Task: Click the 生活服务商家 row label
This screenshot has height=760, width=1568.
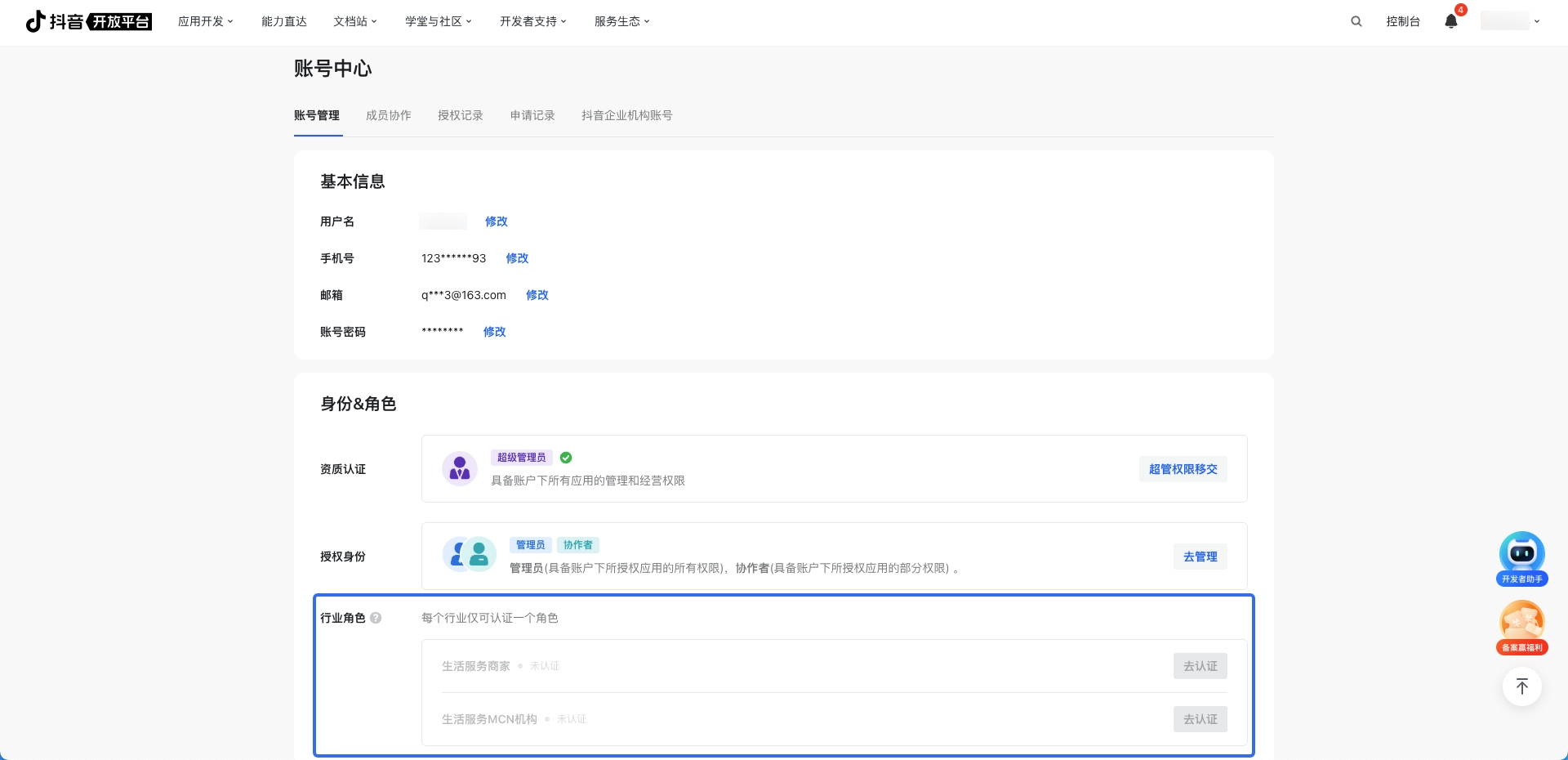Action: pyautogui.click(x=476, y=666)
